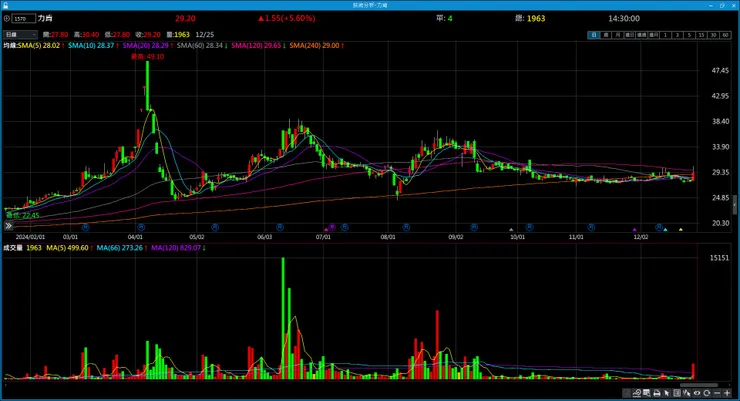Click the 15151 volume axis label
The image size is (740, 401).
tap(719, 258)
